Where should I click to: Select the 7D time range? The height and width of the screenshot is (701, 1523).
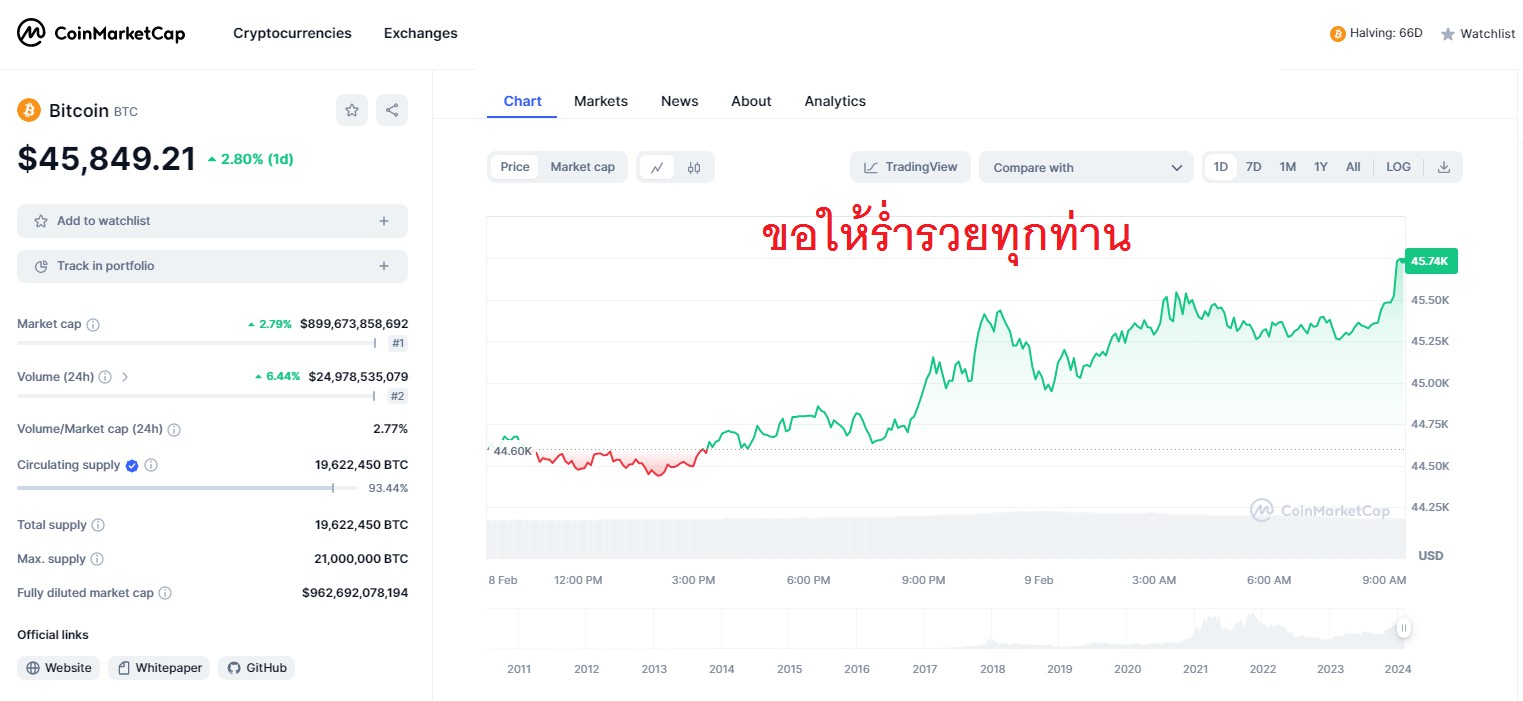point(1253,167)
